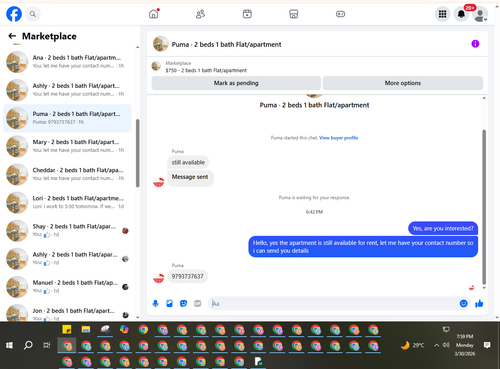Choose a sticker icon in composer
This screenshot has width=500, height=369.
[183, 303]
